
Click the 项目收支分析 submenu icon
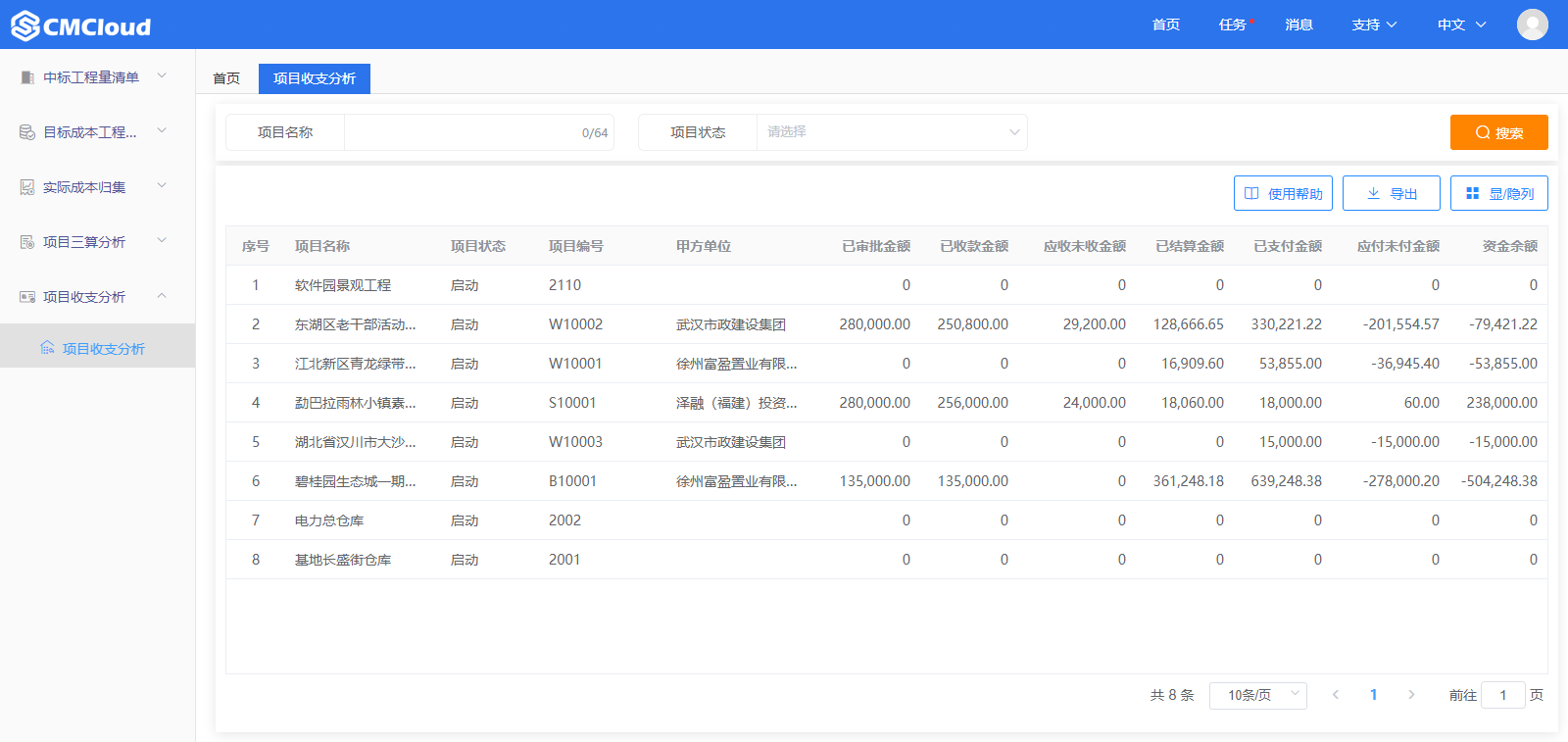(47, 348)
